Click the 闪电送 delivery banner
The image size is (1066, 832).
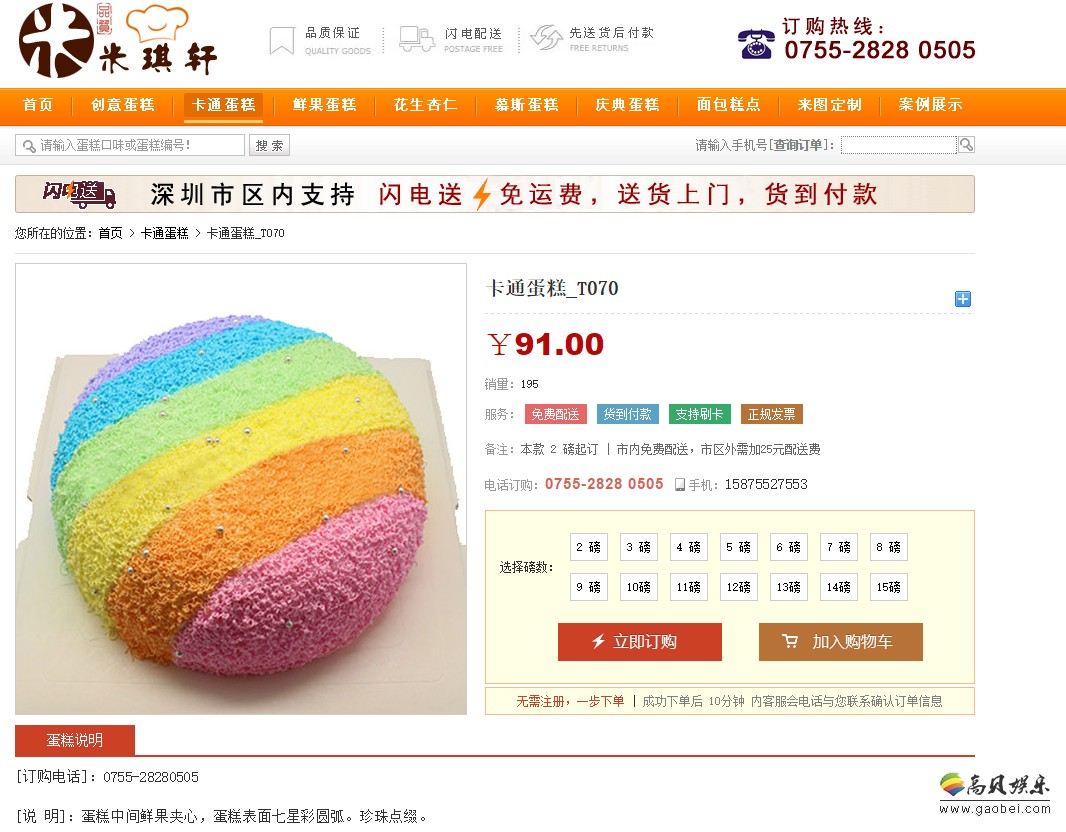tap(495, 194)
